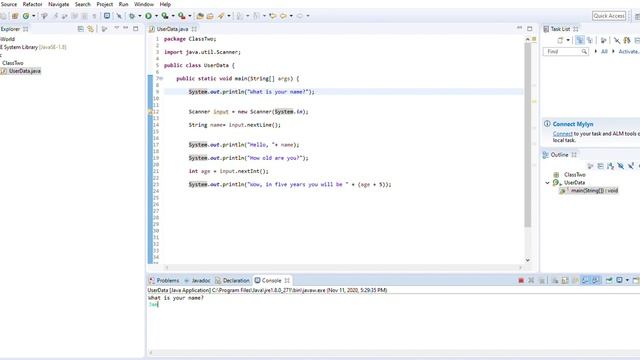Click the External Tools run icon
The height and width of the screenshot is (360, 640).
pyautogui.click(x=182, y=16)
